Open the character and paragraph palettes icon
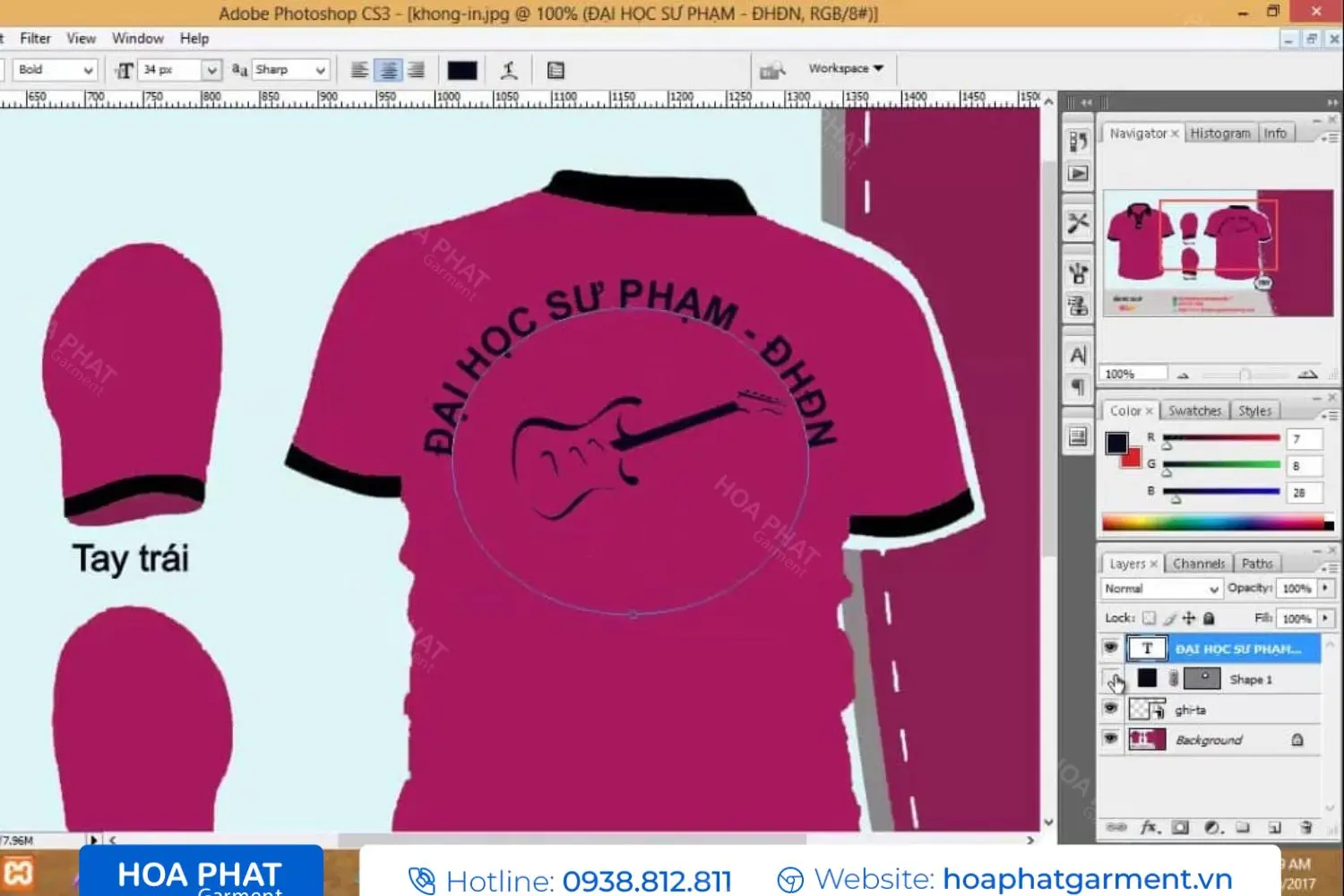The image size is (1344, 896). click(x=556, y=70)
